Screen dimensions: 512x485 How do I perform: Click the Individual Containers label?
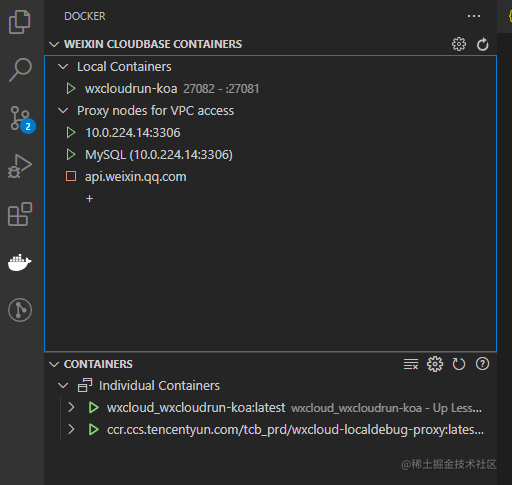(159, 386)
